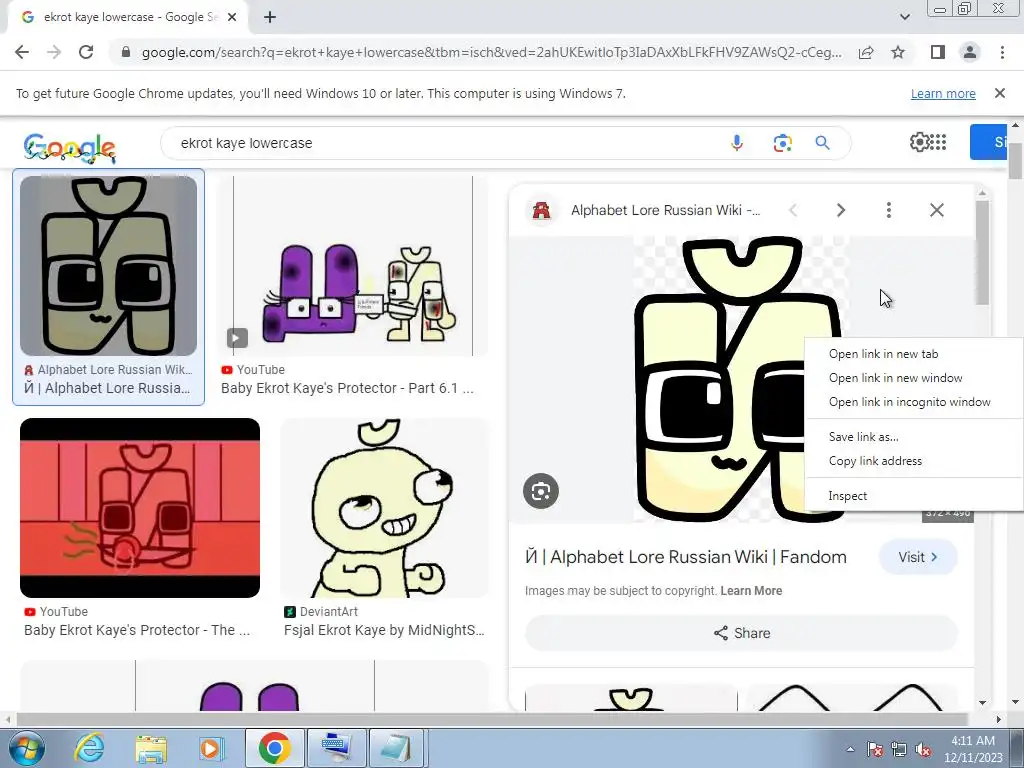
Task: Click the network tray icon
Action: tap(899, 749)
